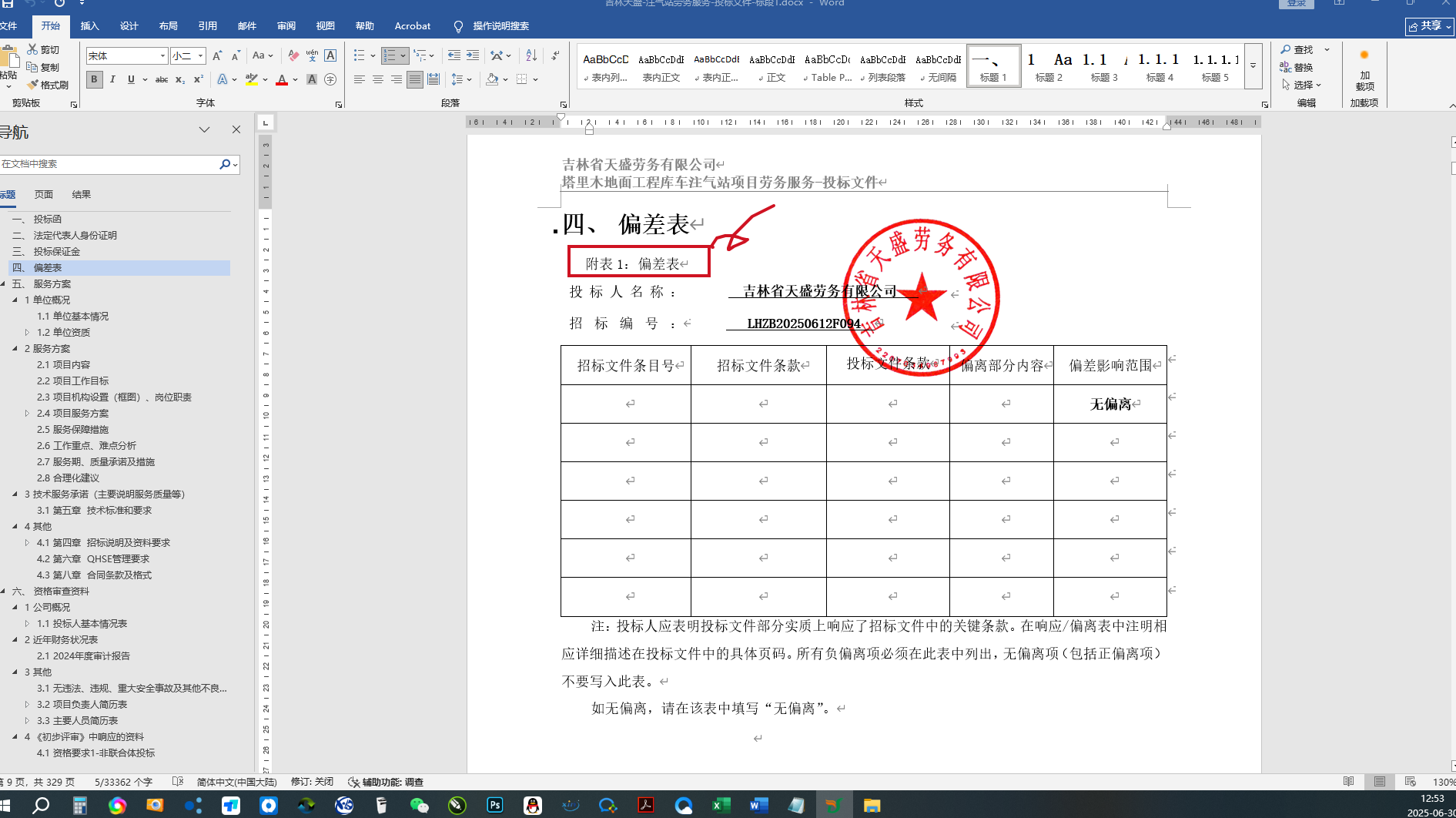Clear all formatting with the eraser icon
Viewport: 1456px width, 818px height.
(x=293, y=55)
